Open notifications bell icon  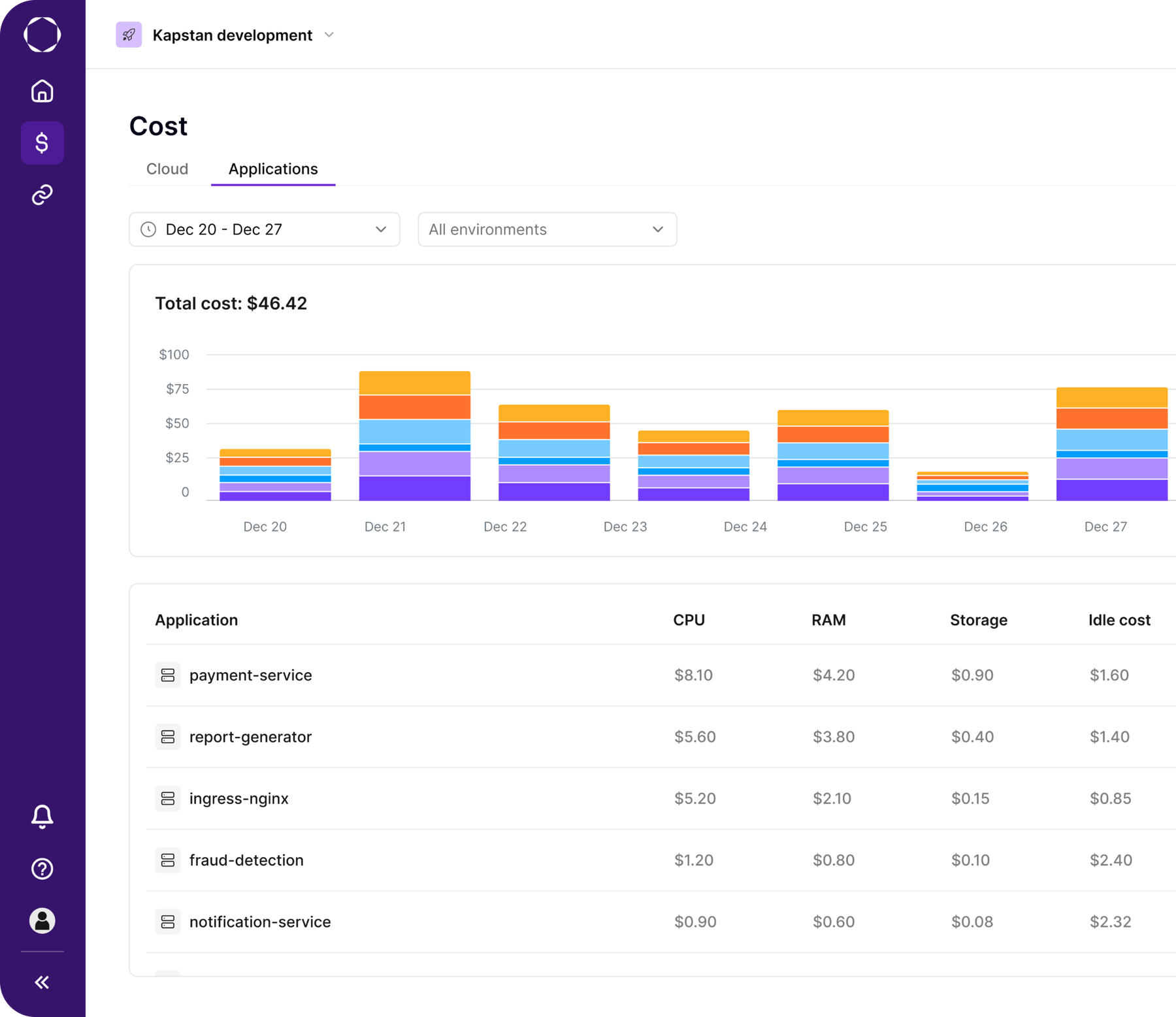[x=42, y=816]
